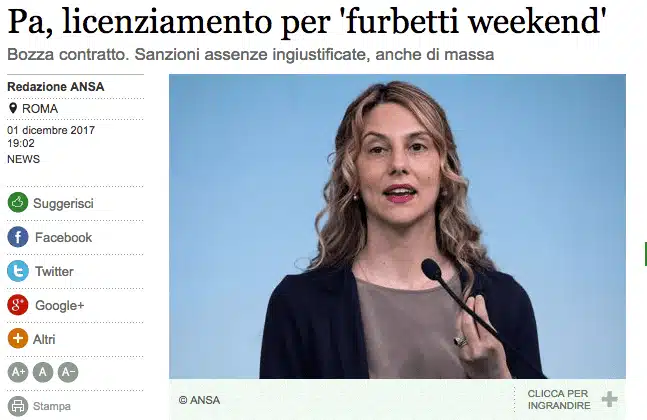Select the Google+ share label

pyautogui.click(x=59, y=305)
